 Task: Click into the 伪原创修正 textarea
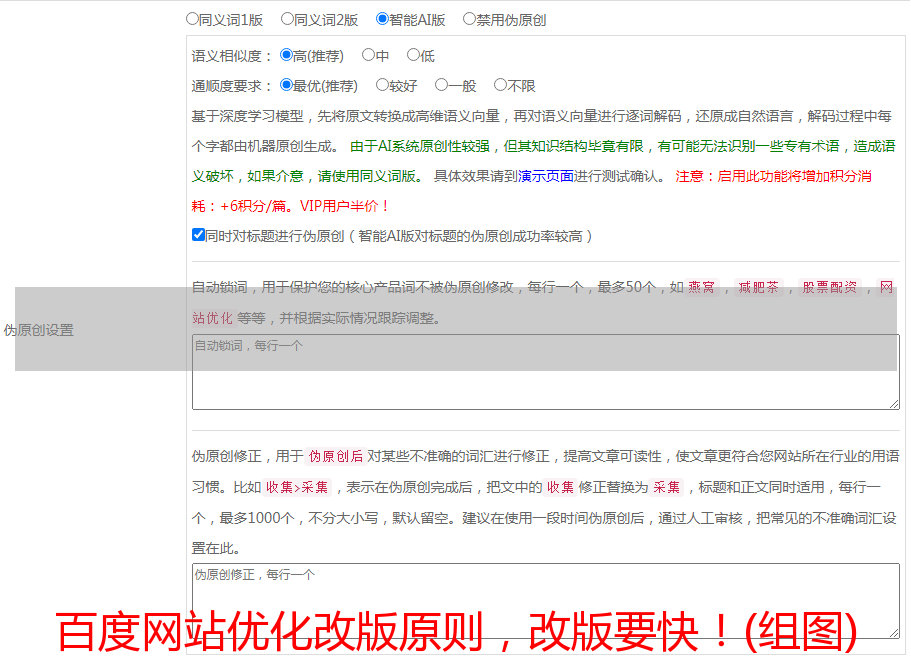point(546,601)
